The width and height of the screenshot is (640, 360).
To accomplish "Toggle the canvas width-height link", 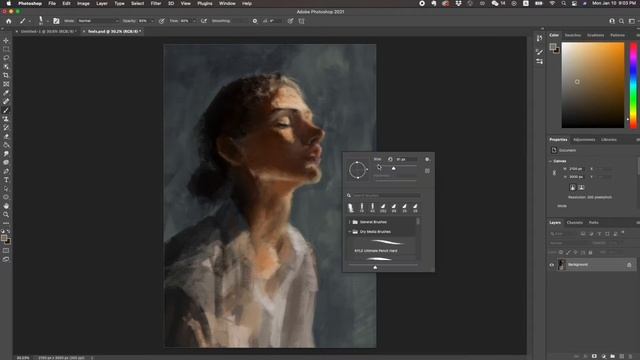I will click(554, 173).
